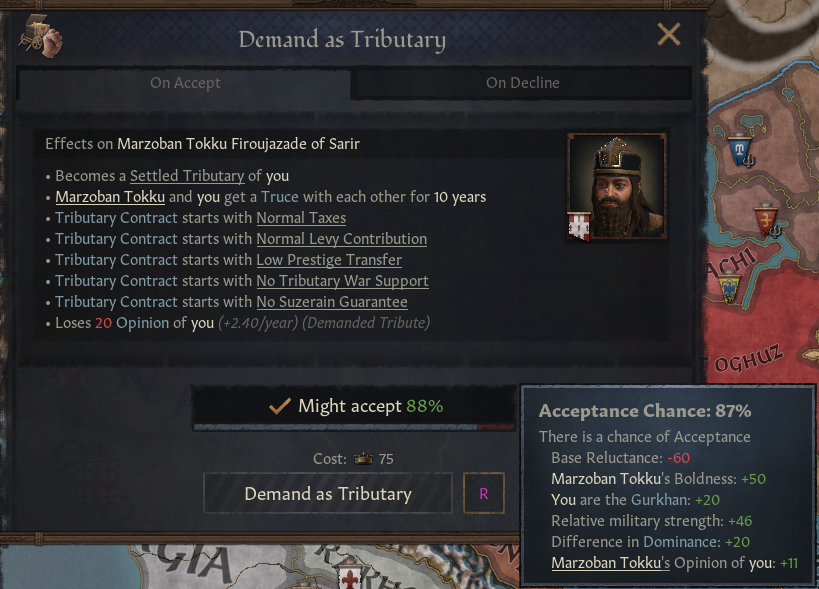Select the red shield realm marker on map
Image resolution: width=819 pixels, height=589 pixels.
tap(766, 221)
